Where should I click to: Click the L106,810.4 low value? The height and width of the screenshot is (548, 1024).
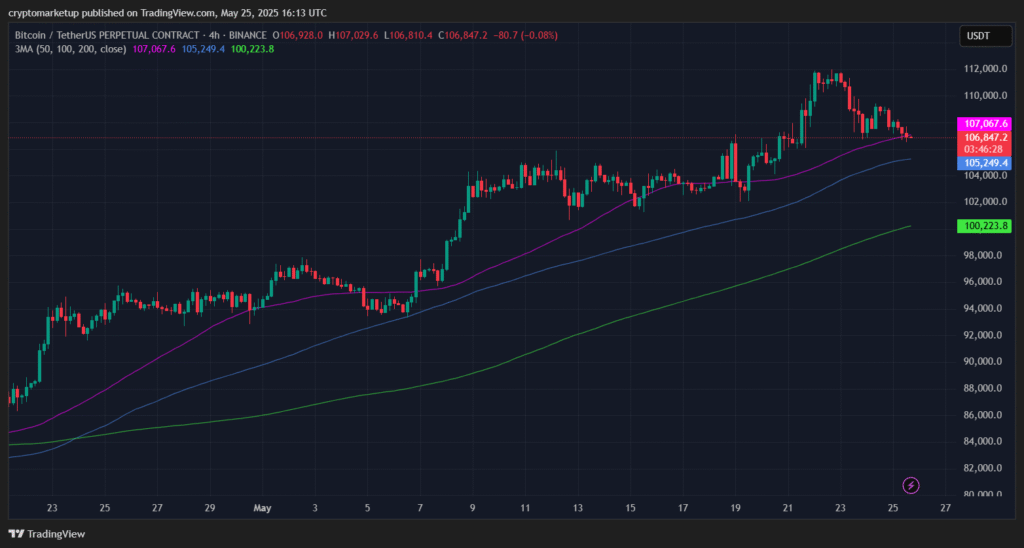click(408, 35)
